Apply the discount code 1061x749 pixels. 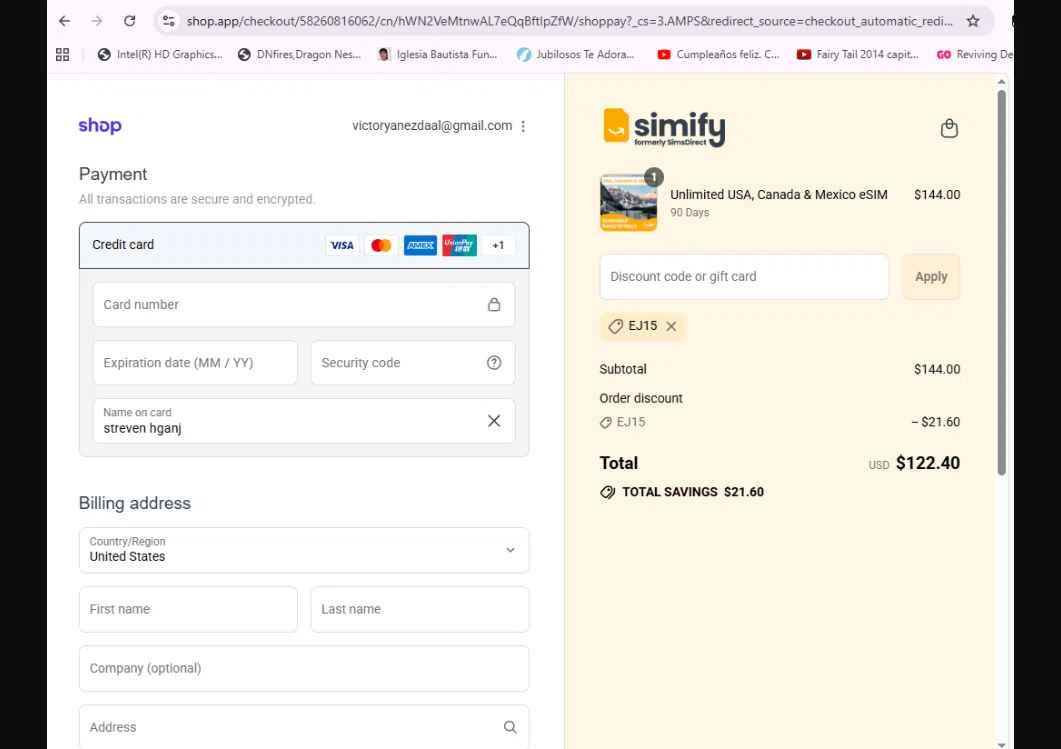(x=931, y=277)
